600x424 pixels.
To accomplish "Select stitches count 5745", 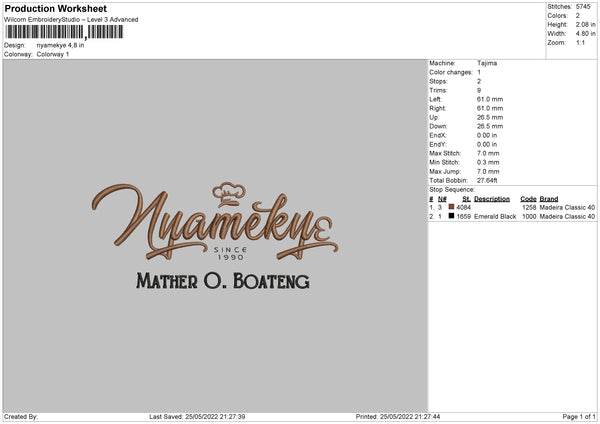I will 583,7.
